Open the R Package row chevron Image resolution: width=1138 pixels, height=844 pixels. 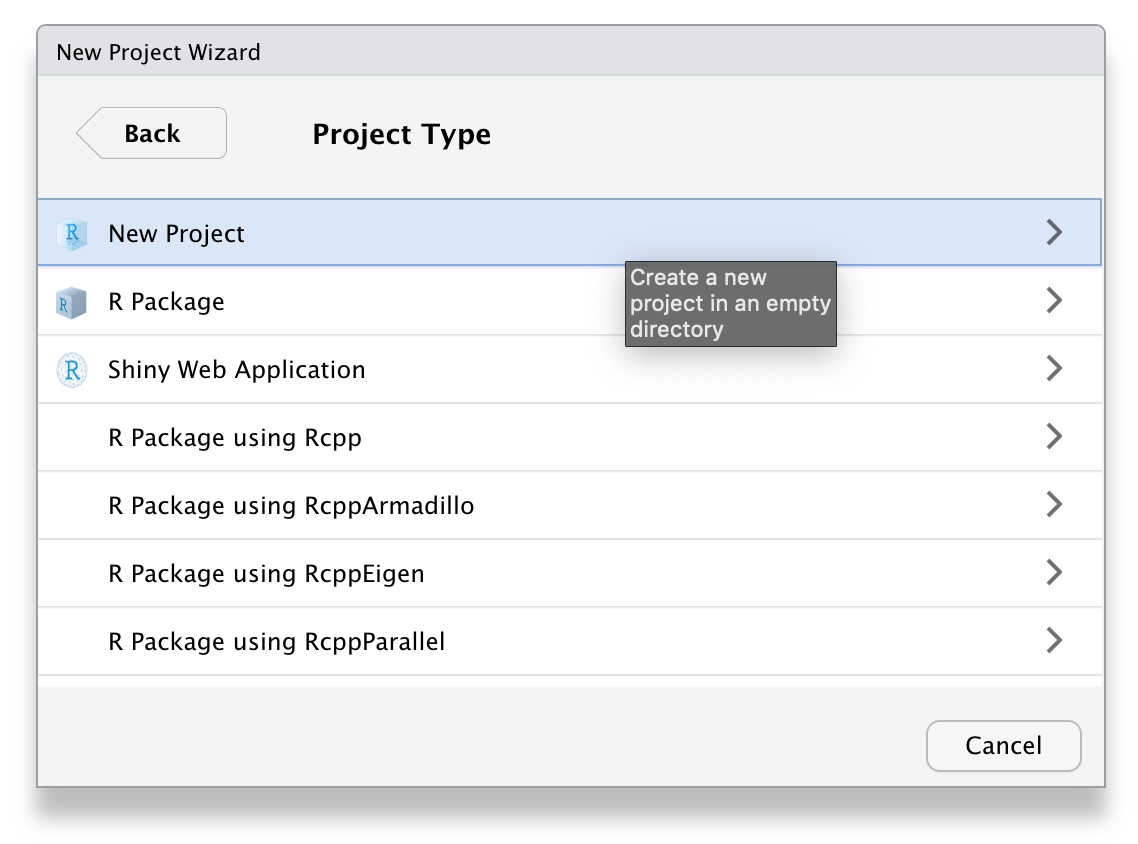1054,300
